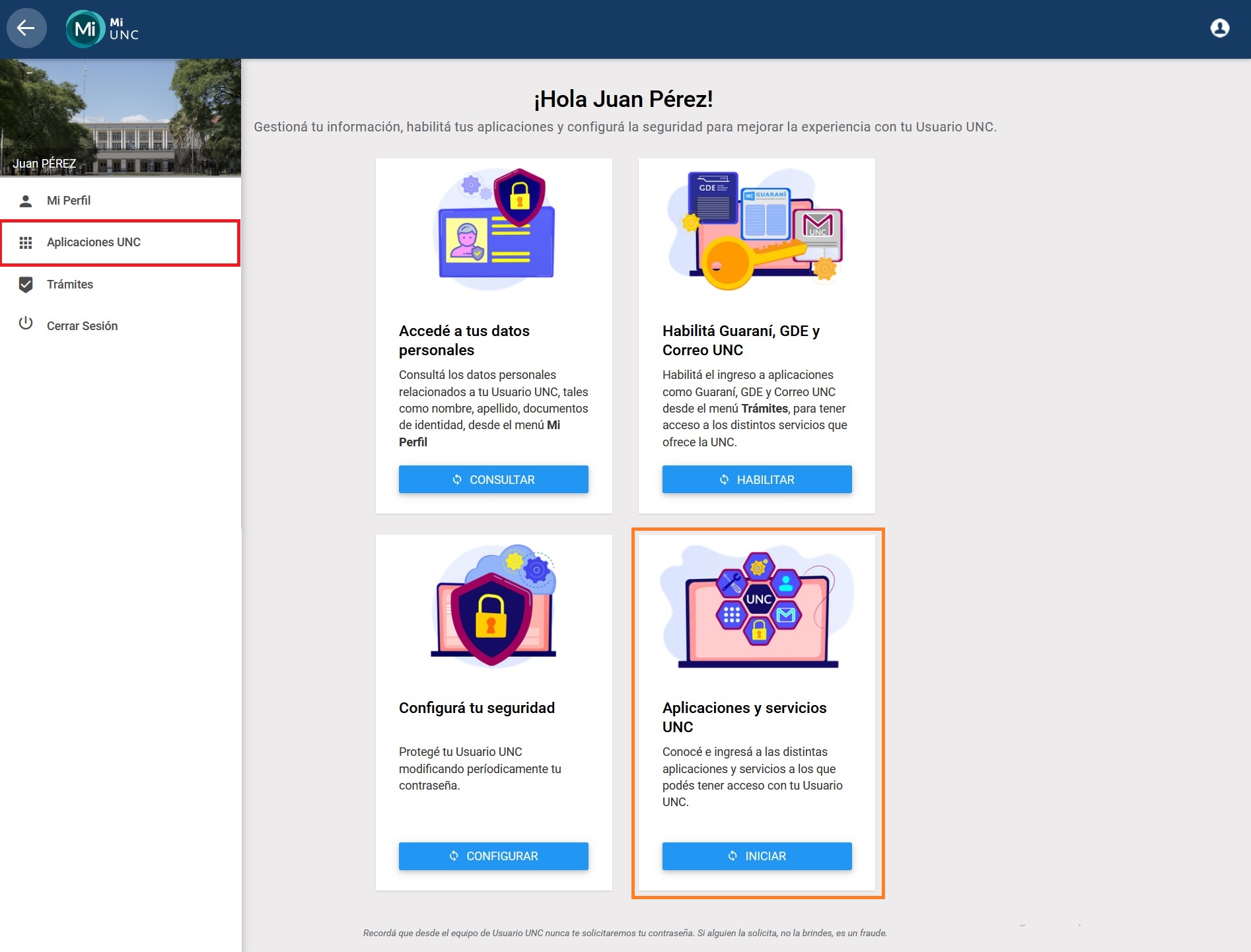1251x952 pixels.
Task: Open Trámites in the sidebar
Action: pos(120,285)
